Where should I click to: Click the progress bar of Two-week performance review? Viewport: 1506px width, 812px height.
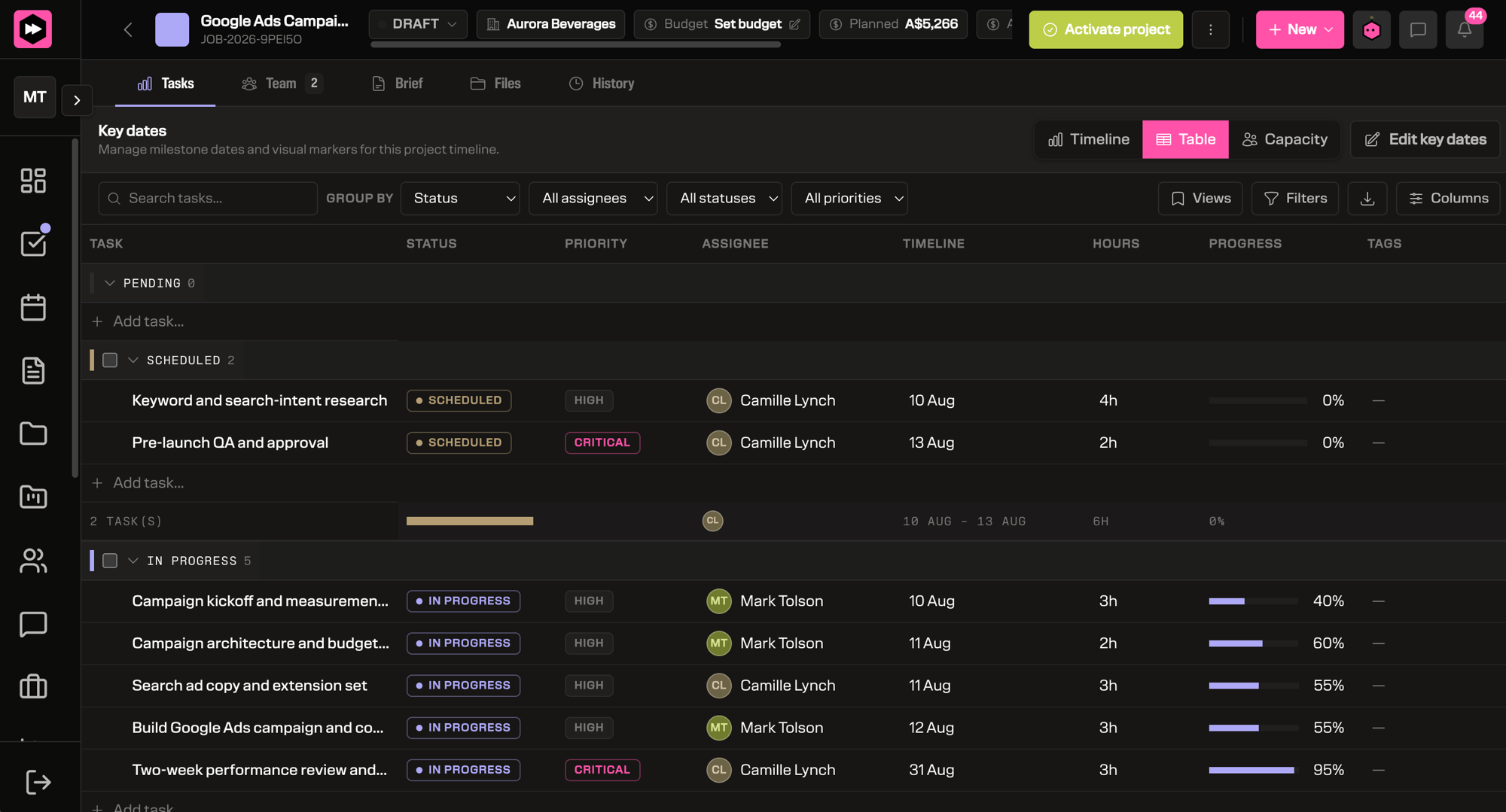click(1254, 770)
